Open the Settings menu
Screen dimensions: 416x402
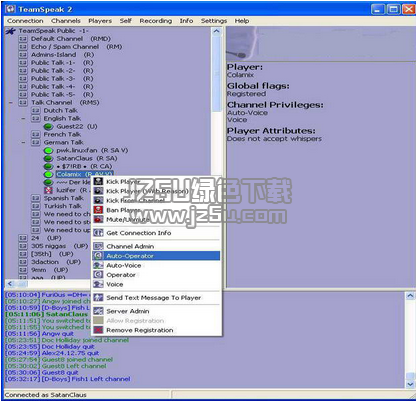point(214,21)
